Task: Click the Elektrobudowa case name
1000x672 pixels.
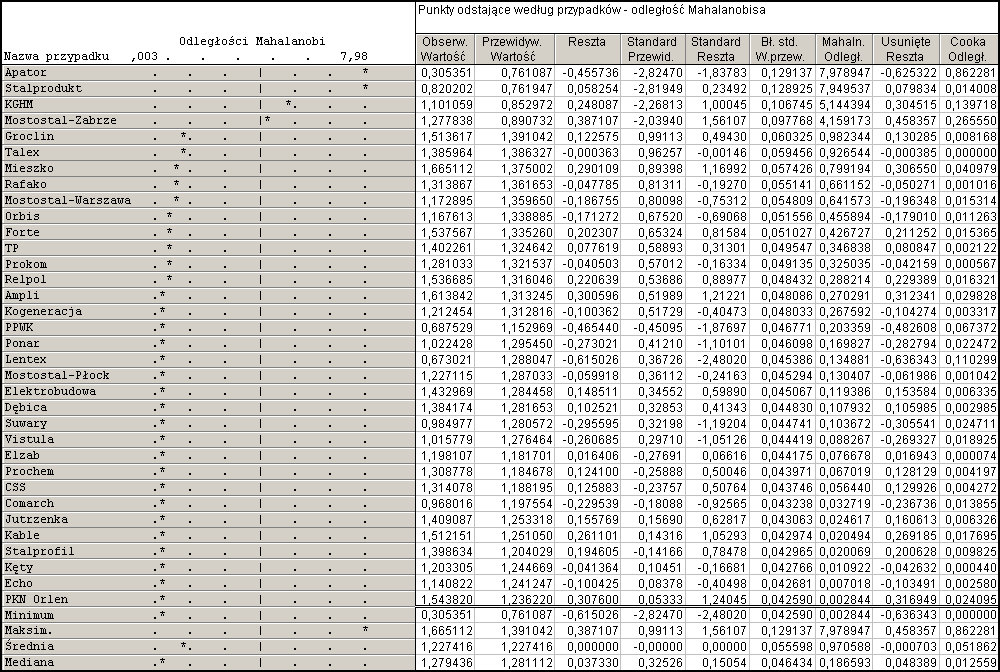Action: (x=50, y=391)
